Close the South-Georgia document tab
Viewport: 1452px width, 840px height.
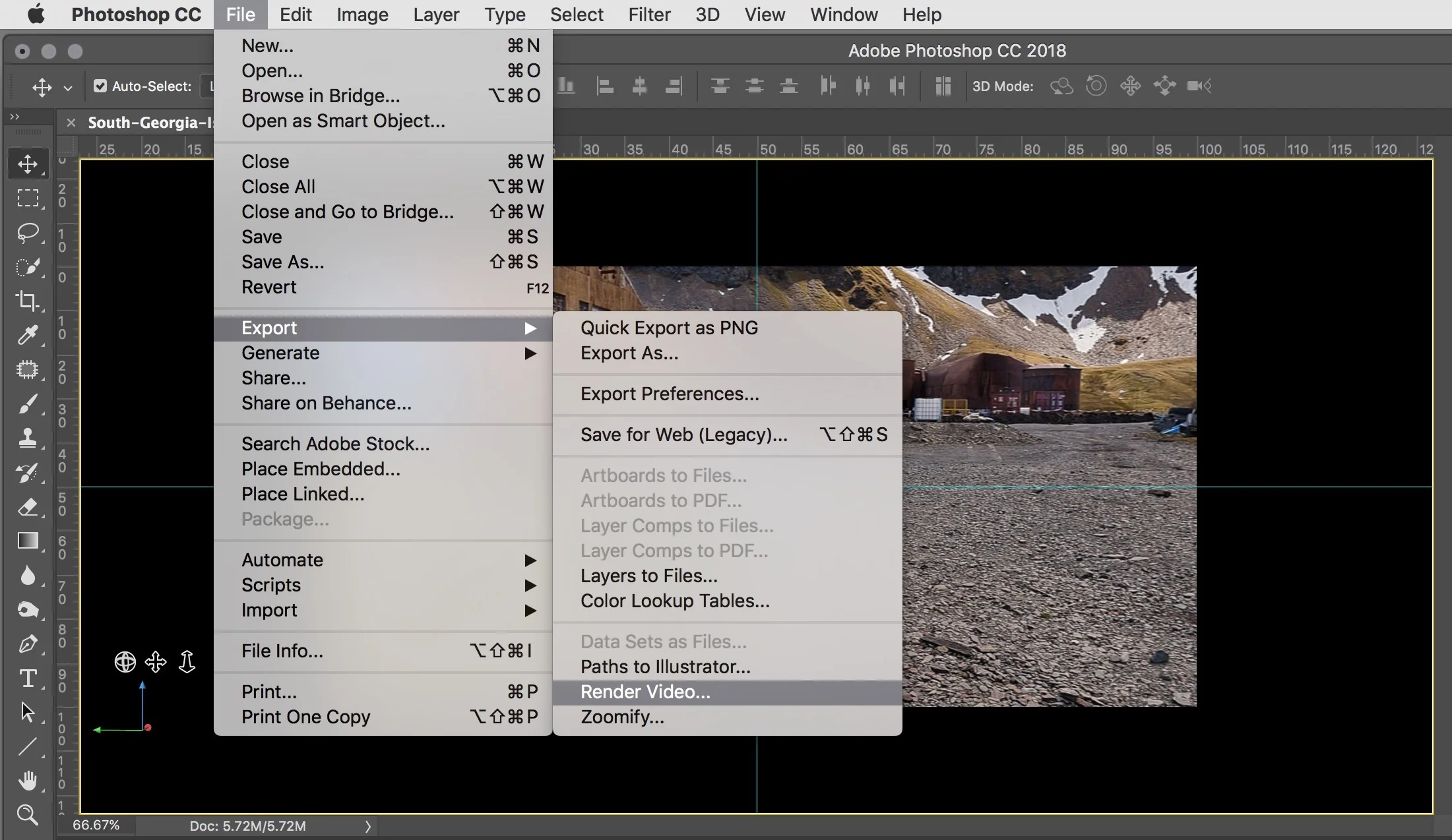point(71,123)
